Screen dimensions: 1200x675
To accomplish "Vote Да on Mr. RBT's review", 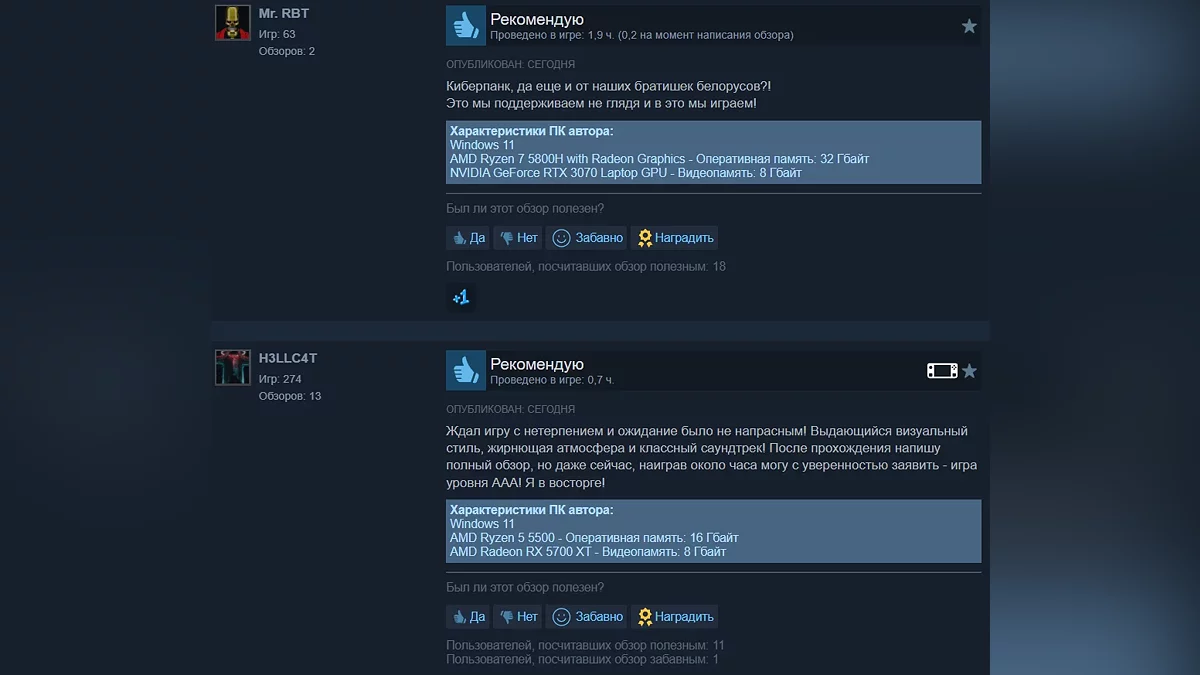I will point(468,238).
